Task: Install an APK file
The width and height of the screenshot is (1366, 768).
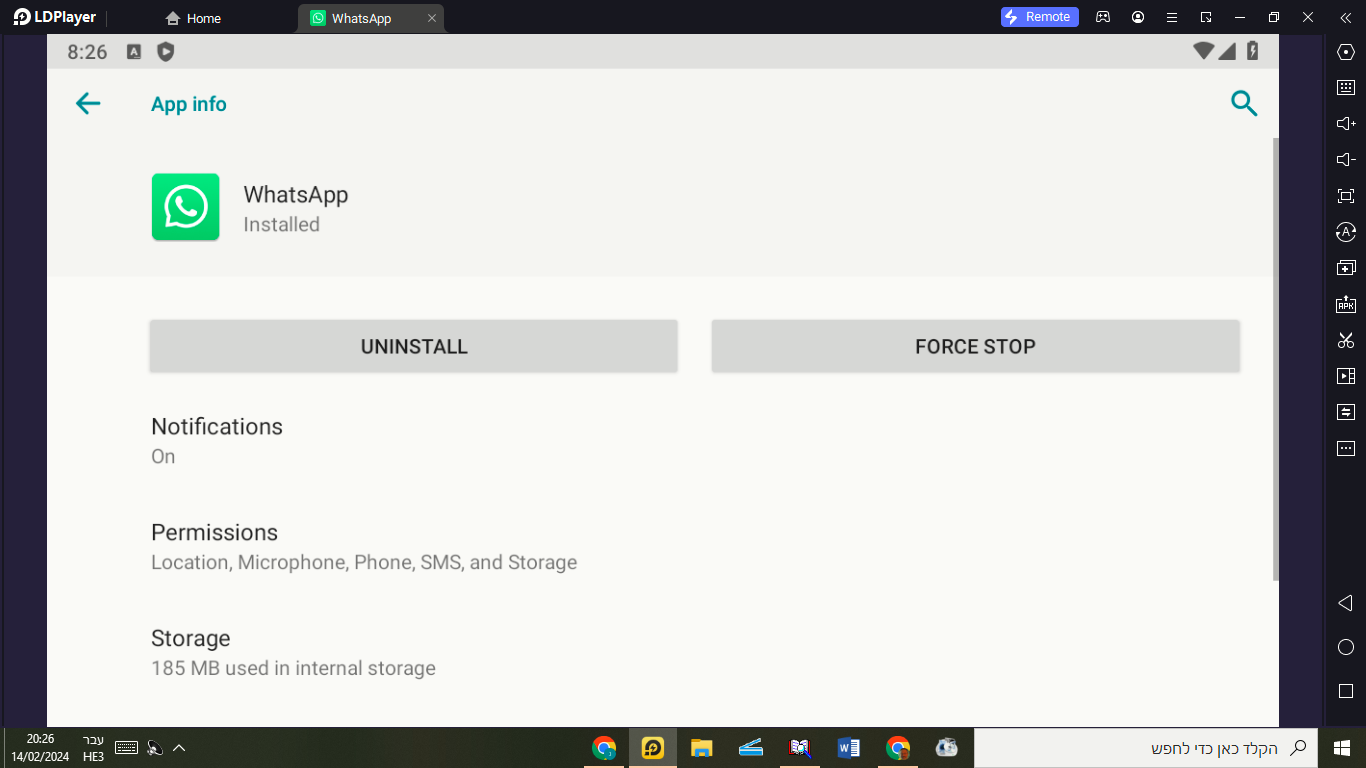Action: 1346,304
